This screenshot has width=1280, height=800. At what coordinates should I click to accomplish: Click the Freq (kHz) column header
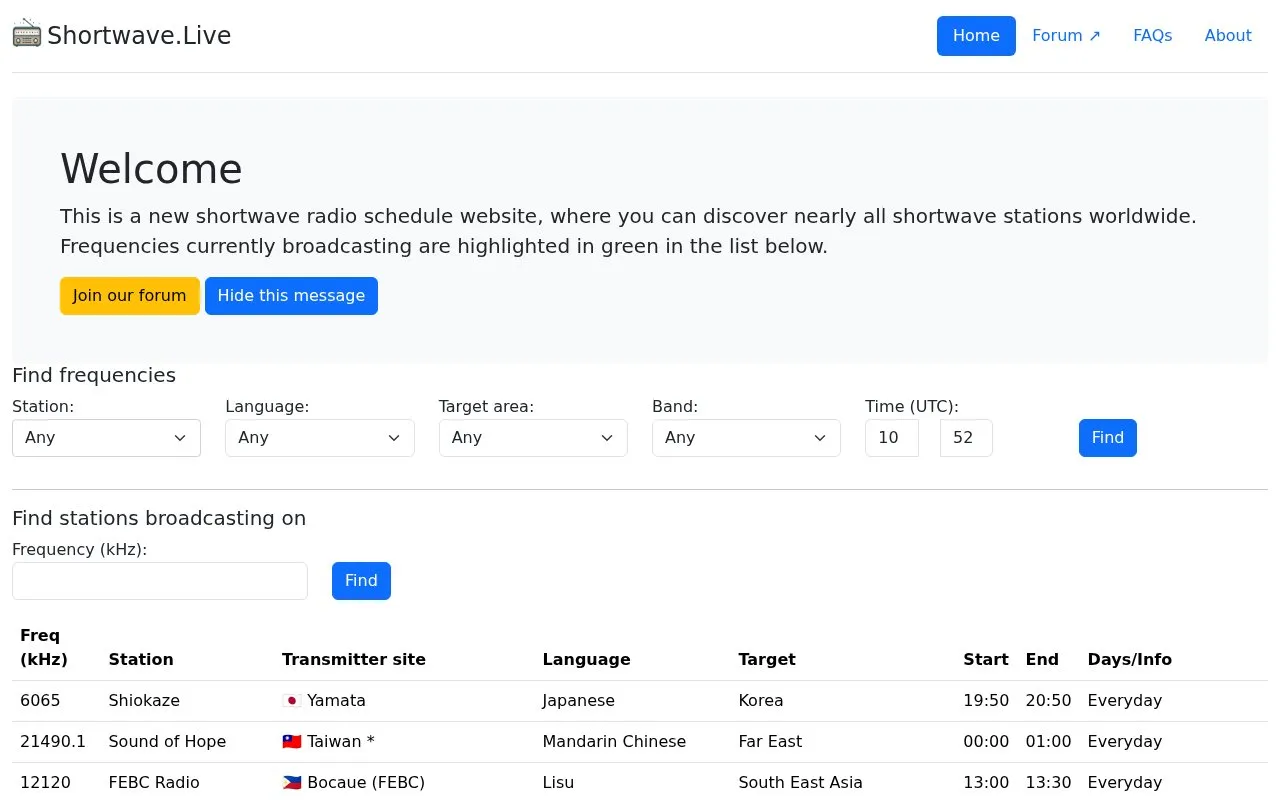pyautogui.click(x=44, y=647)
